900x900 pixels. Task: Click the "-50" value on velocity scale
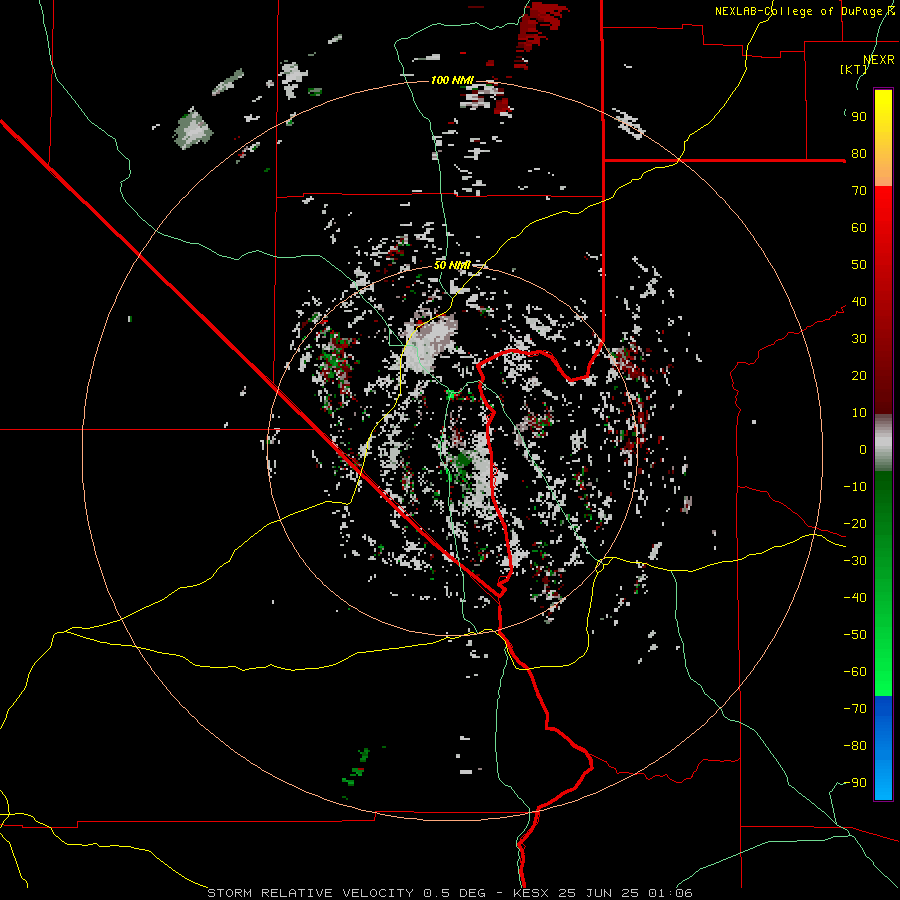pyautogui.click(x=855, y=635)
